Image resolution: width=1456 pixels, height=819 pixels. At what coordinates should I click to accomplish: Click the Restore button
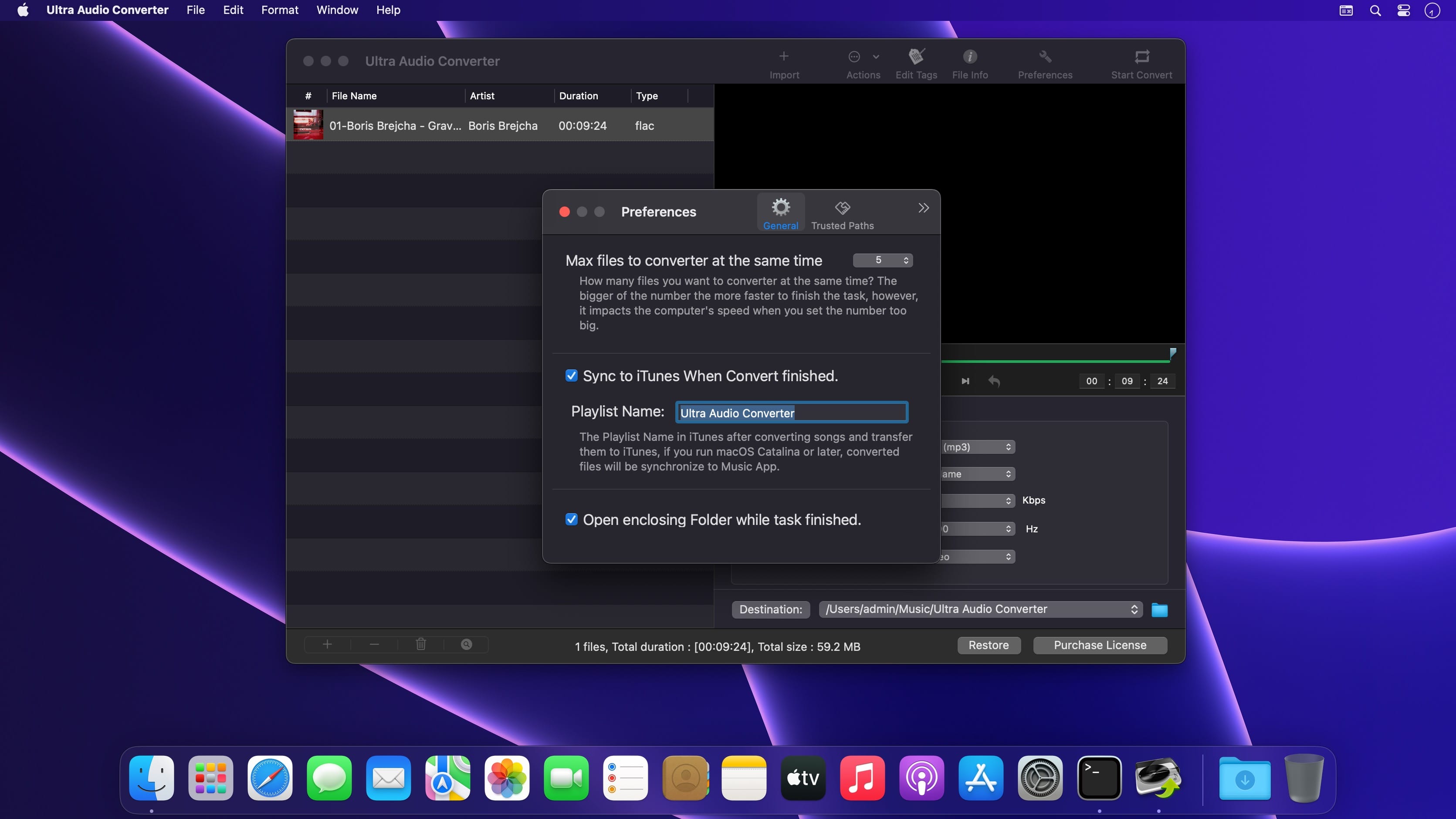[988, 646]
